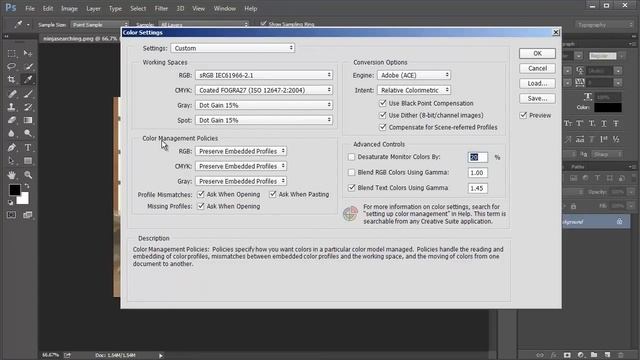The width and height of the screenshot is (640, 360).
Task: Click the Save... button
Action: click(537, 98)
